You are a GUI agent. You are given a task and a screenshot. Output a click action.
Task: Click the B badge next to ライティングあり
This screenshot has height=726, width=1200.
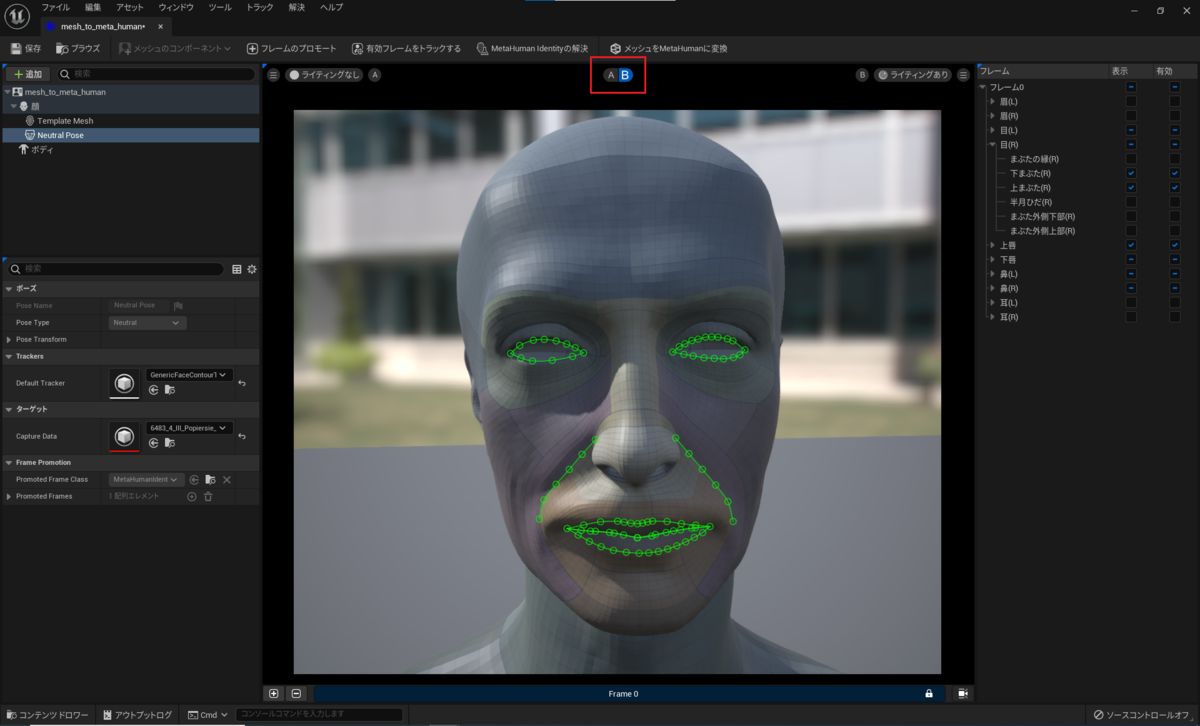862,75
